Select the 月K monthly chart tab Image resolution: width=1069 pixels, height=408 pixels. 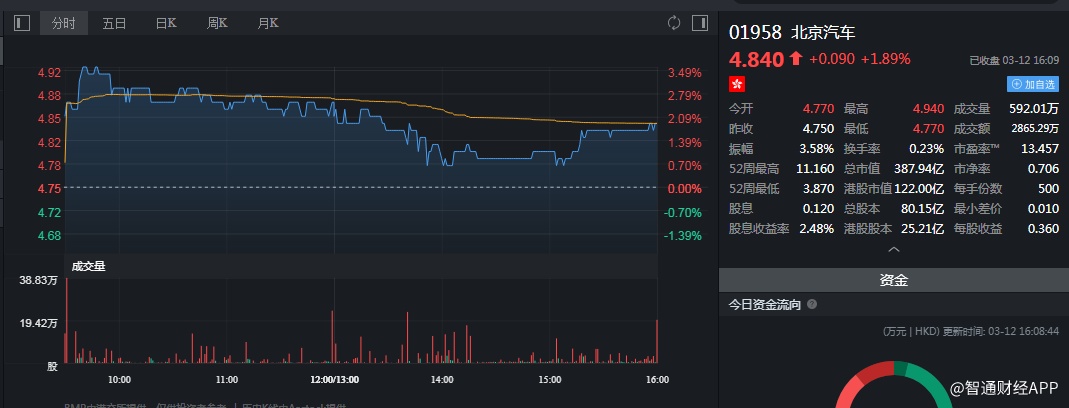[267, 22]
